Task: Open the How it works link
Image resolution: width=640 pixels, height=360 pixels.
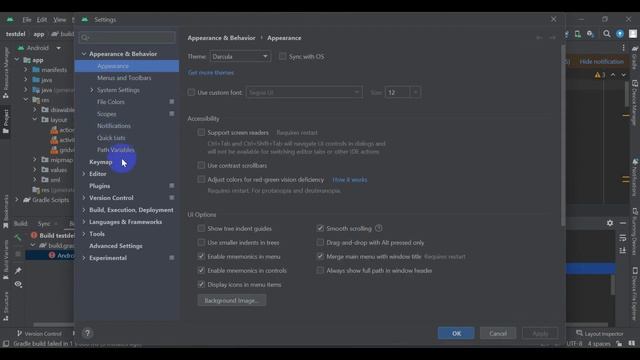Action: click(x=350, y=180)
